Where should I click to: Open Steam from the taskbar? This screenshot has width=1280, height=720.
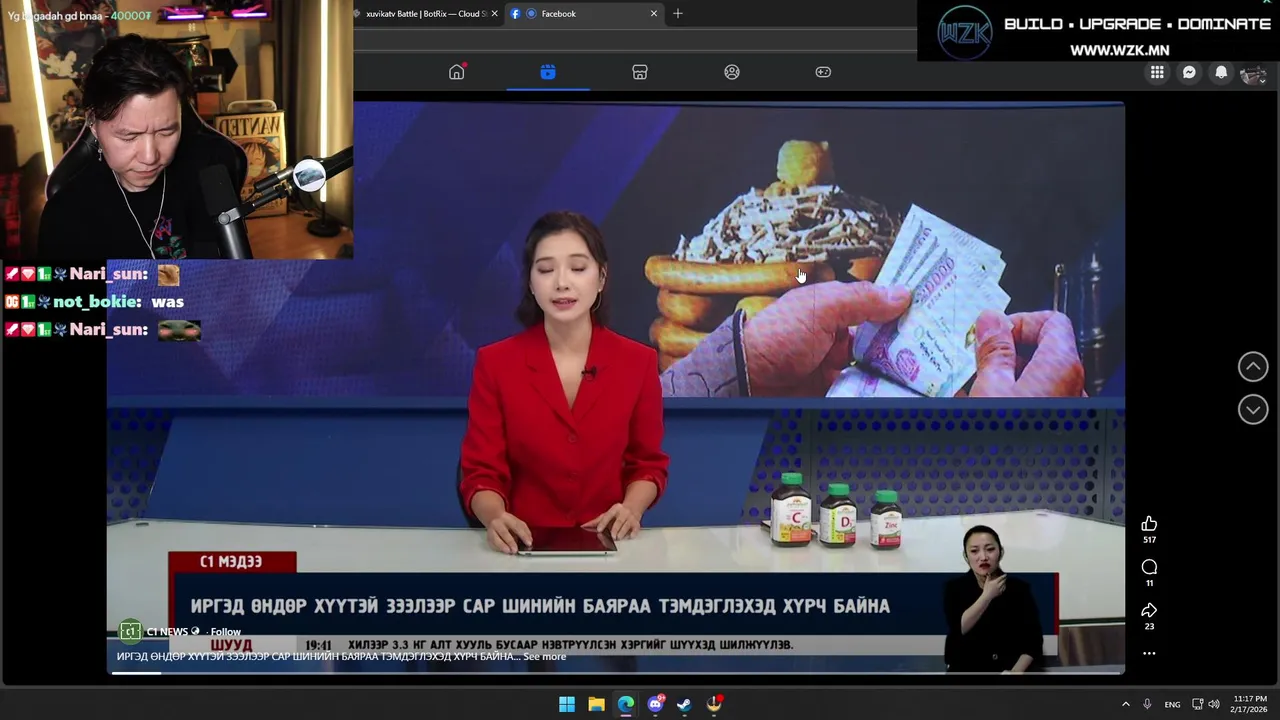point(684,704)
